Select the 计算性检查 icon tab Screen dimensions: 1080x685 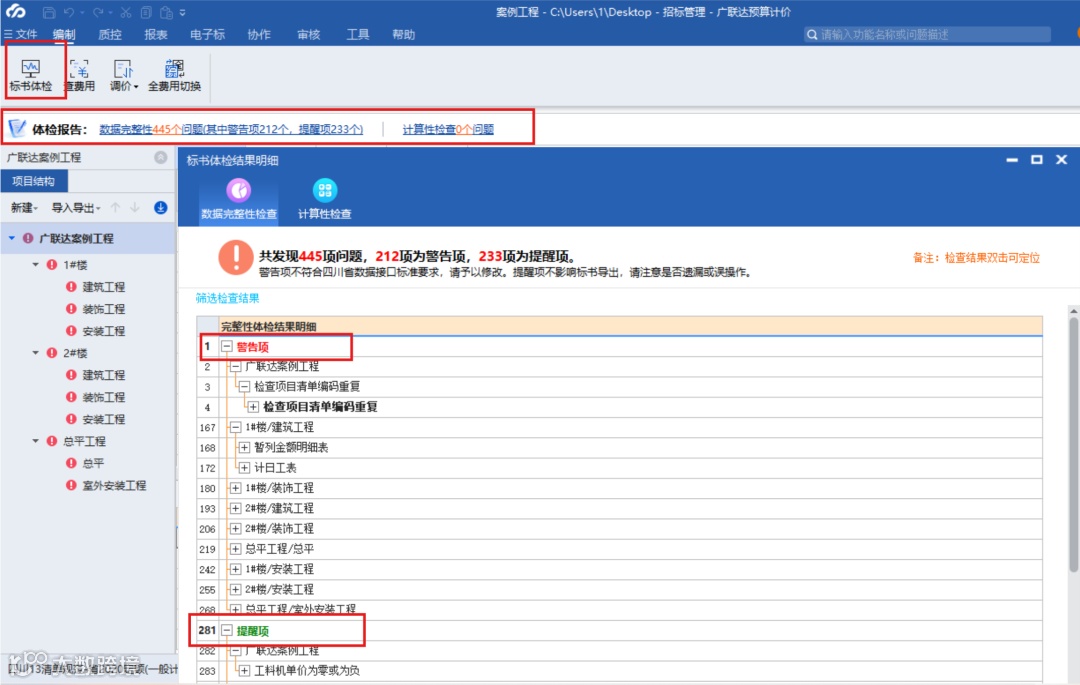[x=324, y=200]
